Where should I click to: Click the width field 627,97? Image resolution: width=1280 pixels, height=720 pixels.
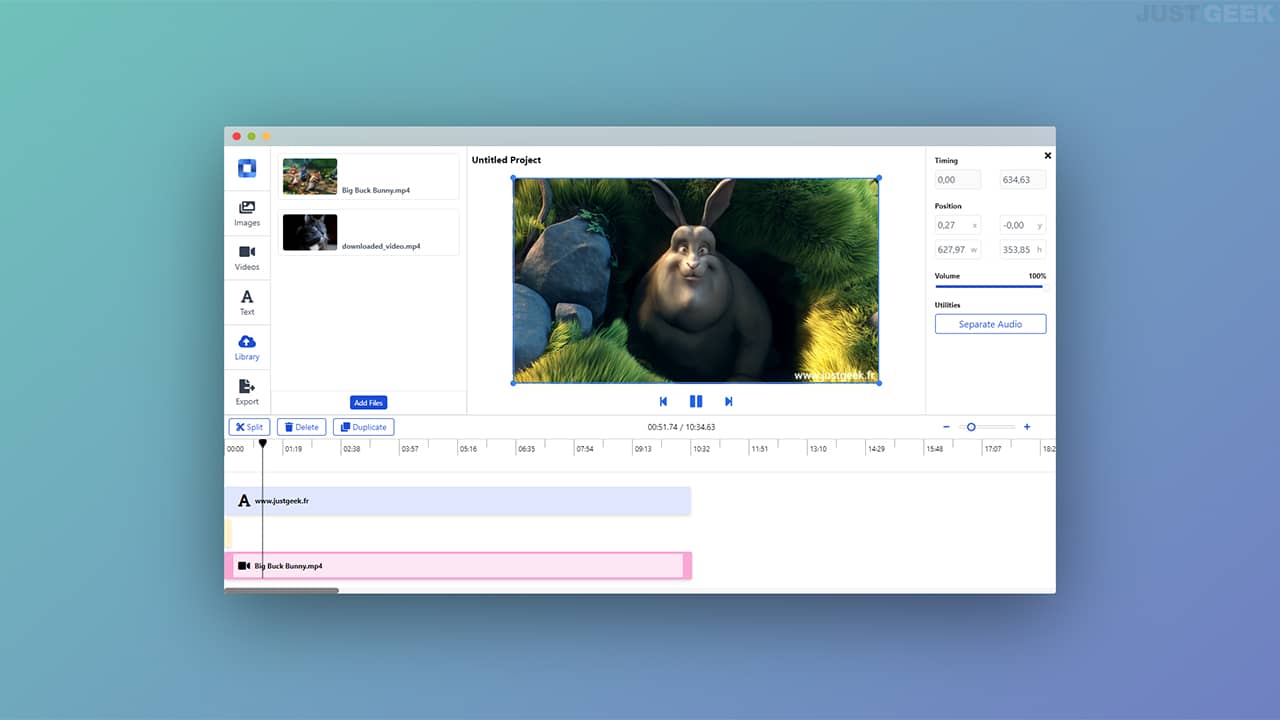click(958, 250)
